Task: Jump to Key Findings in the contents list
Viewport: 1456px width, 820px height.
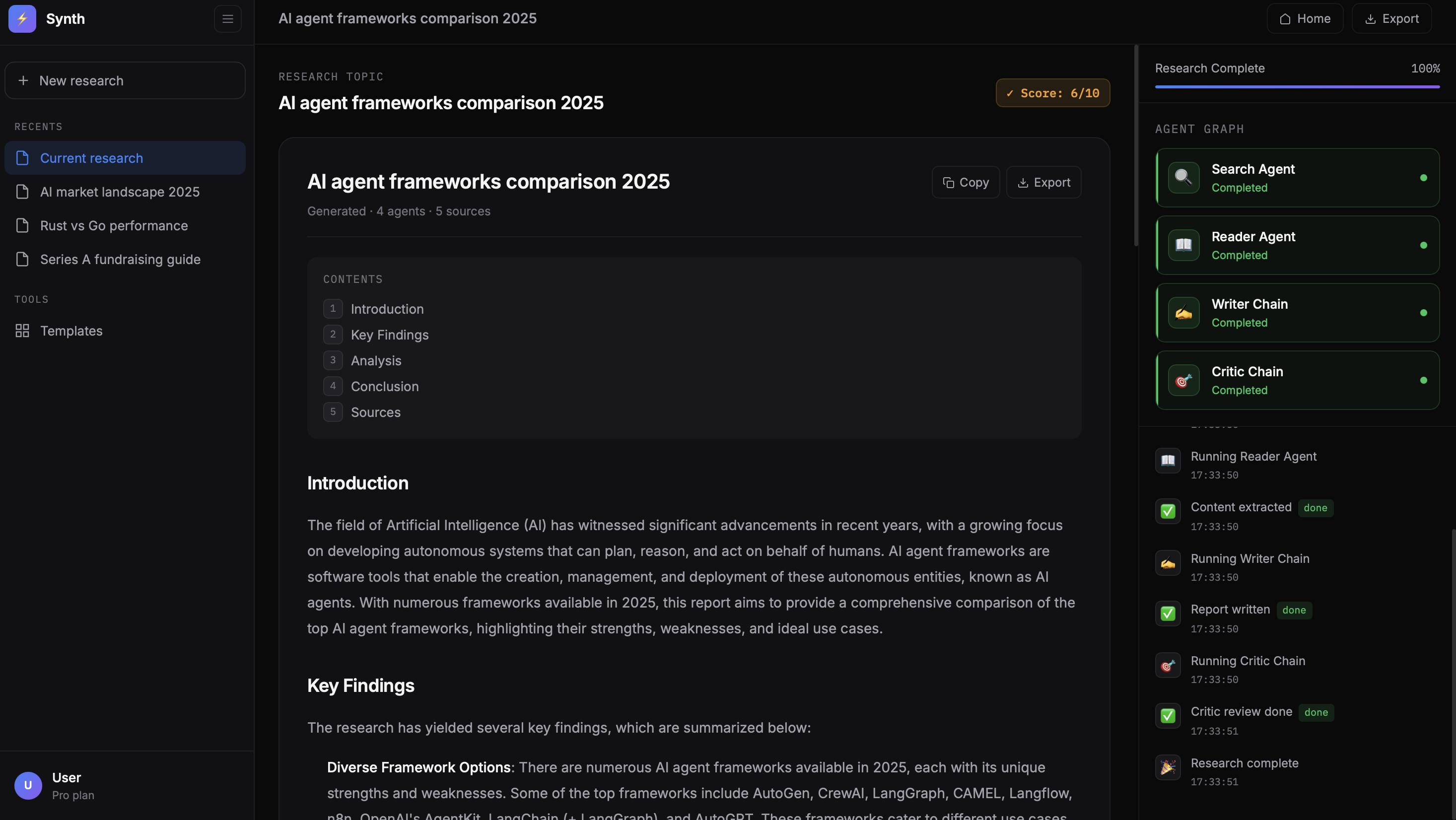Action: [x=389, y=335]
